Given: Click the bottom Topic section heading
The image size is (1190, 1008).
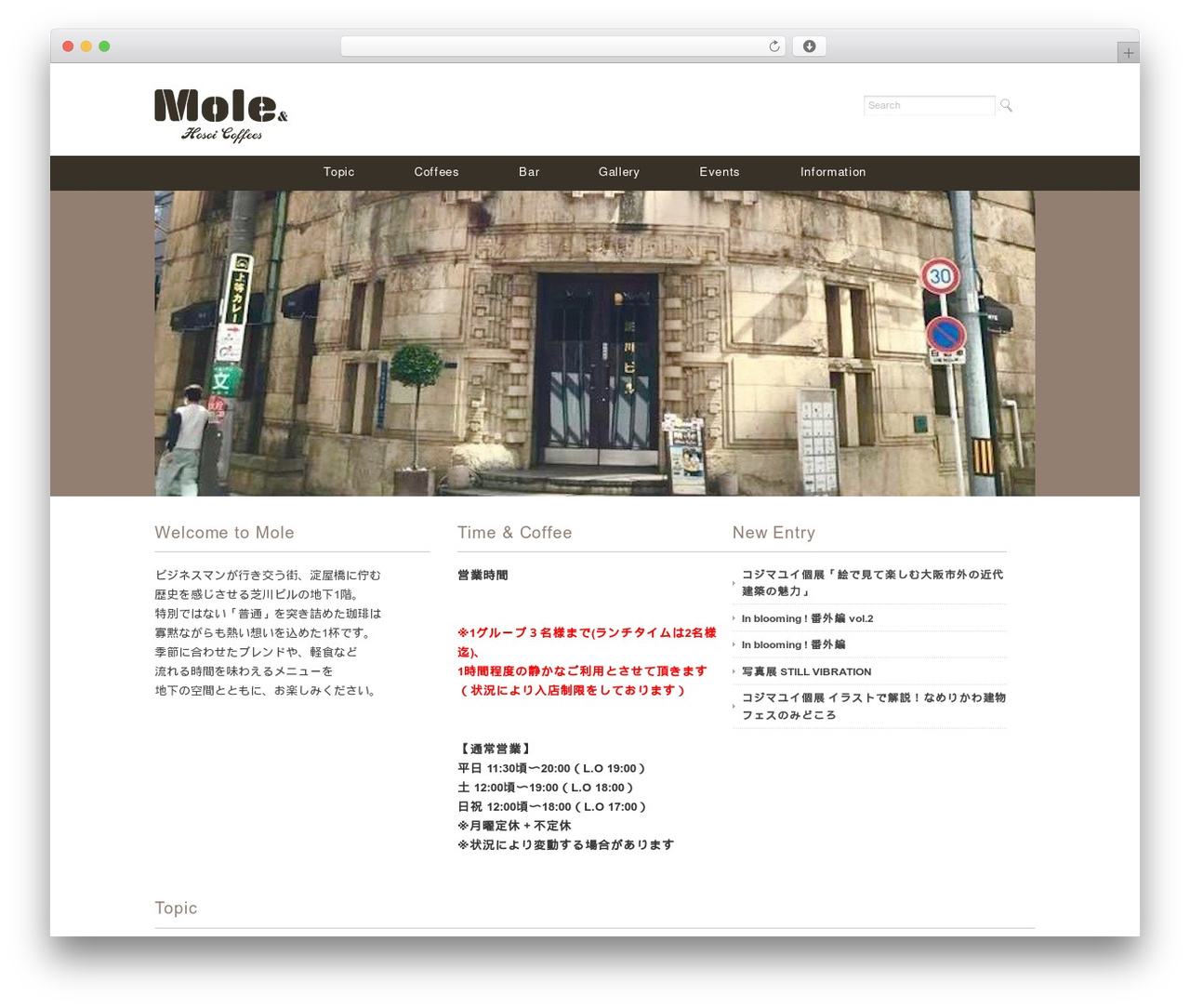Looking at the screenshot, I should click(x=176, y=909).
